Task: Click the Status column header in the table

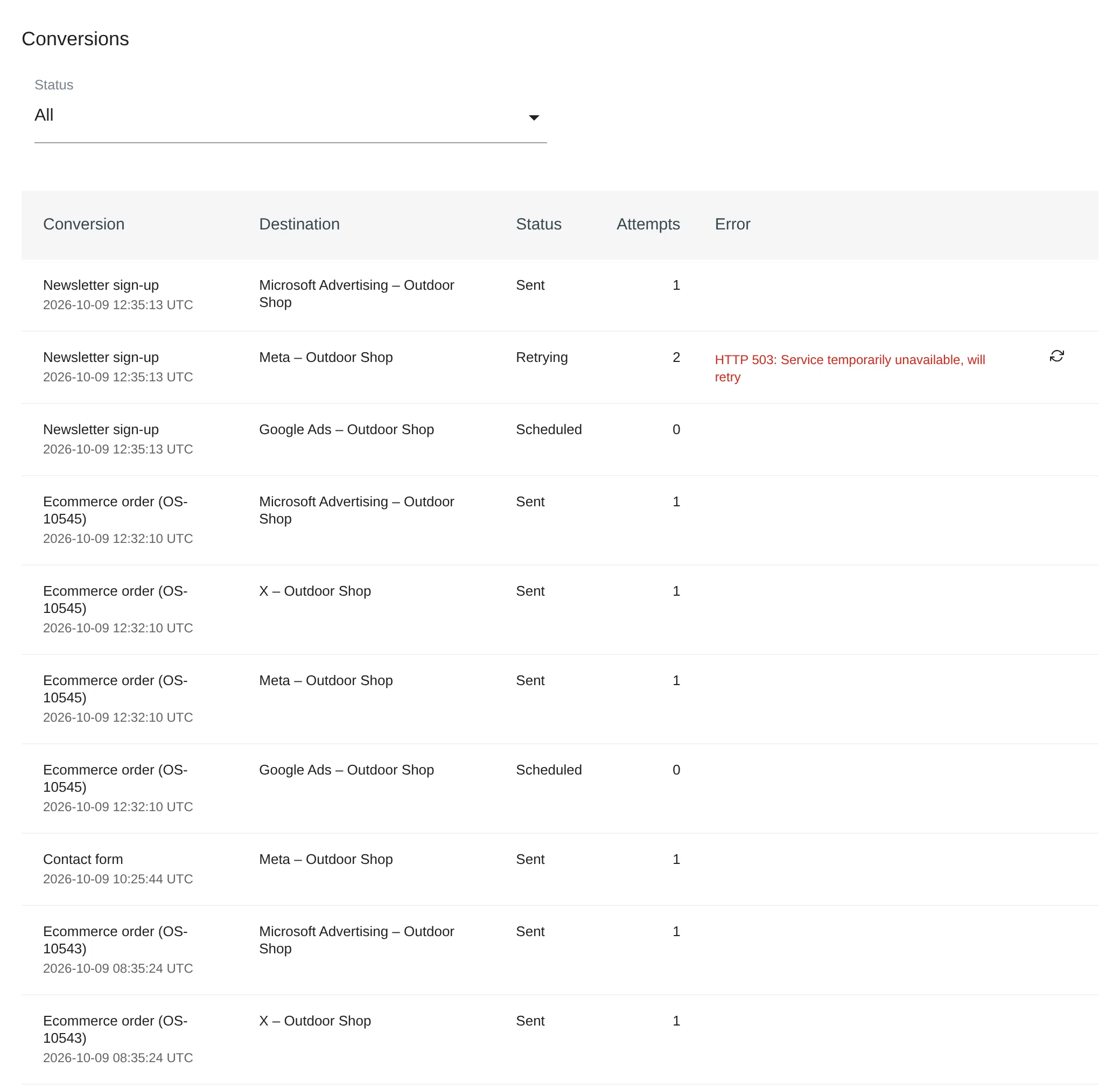Action: (x=538, y=224)
